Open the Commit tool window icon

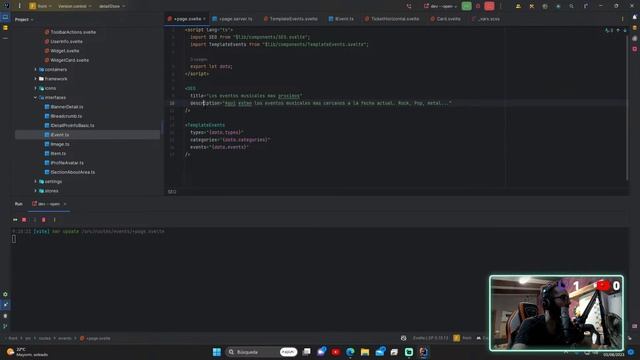(5, 28)
